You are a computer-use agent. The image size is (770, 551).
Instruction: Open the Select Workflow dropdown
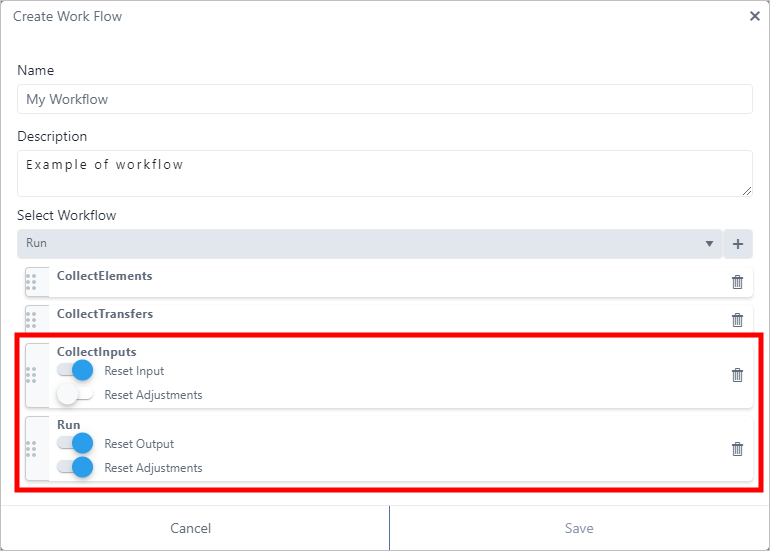point(368,244)
